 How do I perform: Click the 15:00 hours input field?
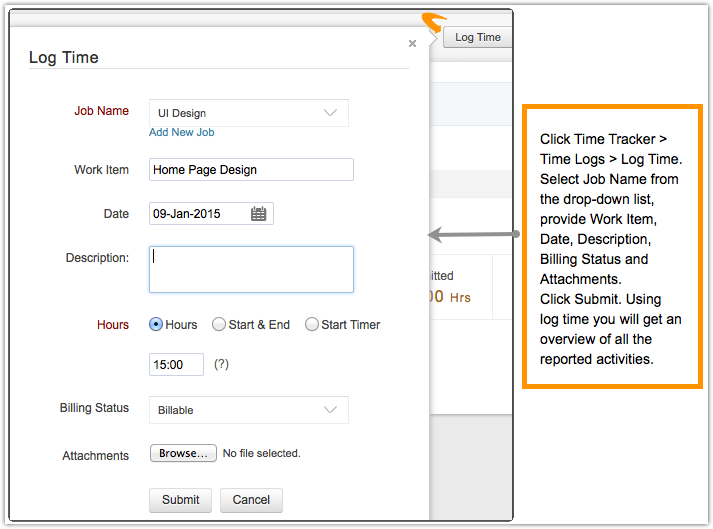tap(176, 365)
